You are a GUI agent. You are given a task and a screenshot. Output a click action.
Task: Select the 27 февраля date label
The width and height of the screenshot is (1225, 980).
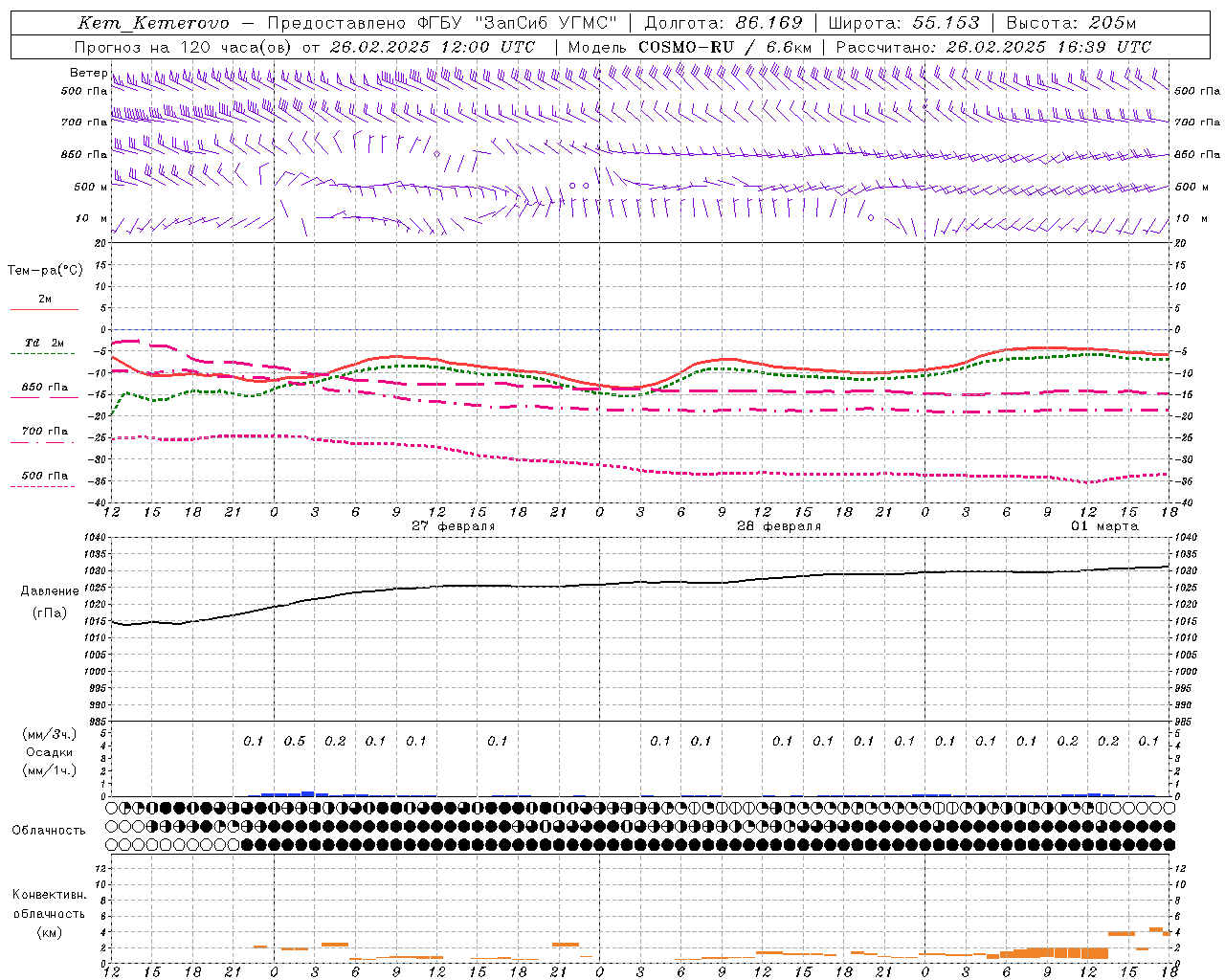[x=454, y=526]
